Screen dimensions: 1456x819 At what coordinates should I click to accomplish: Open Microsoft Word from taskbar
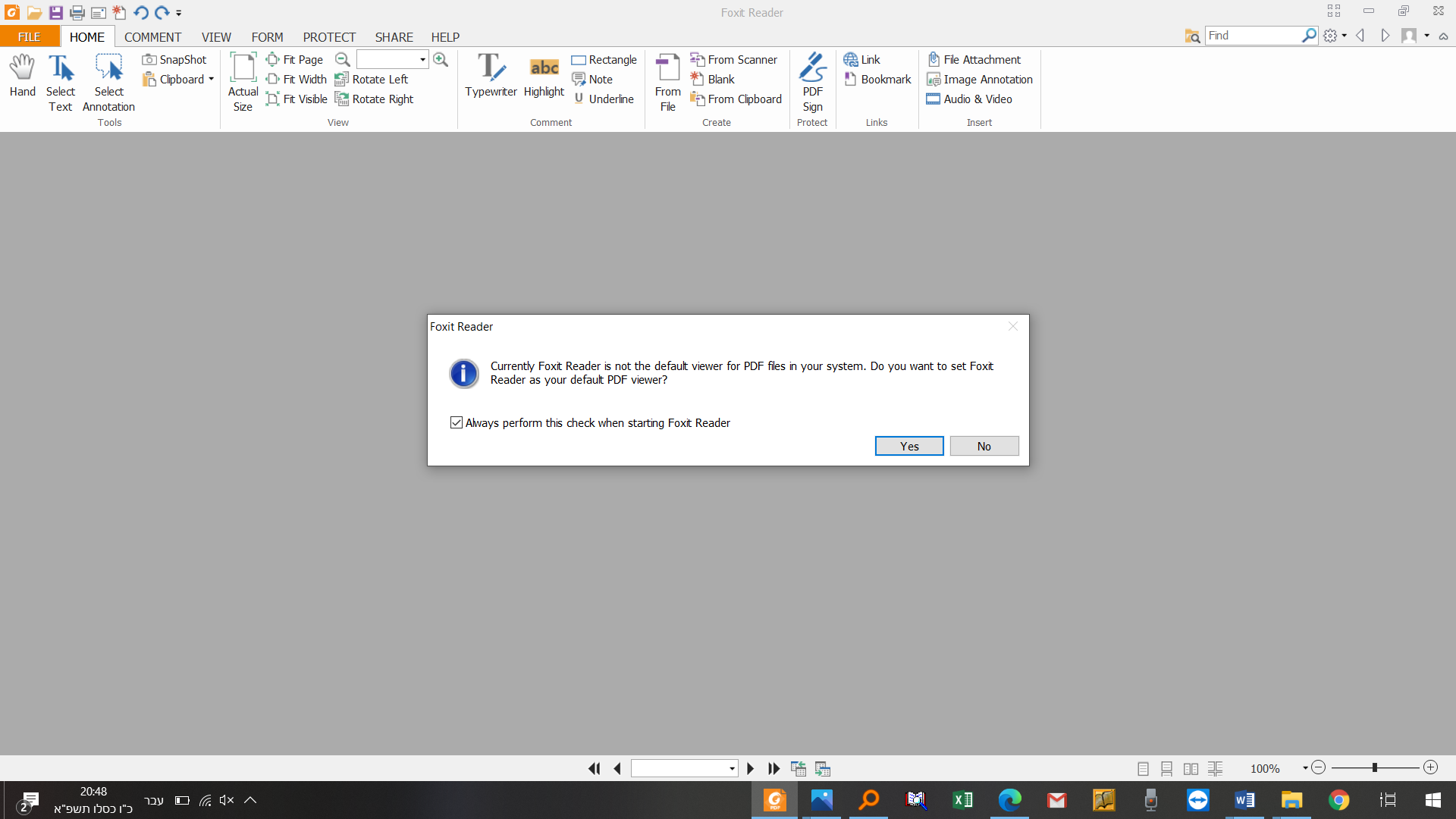tap(1244, 800)
